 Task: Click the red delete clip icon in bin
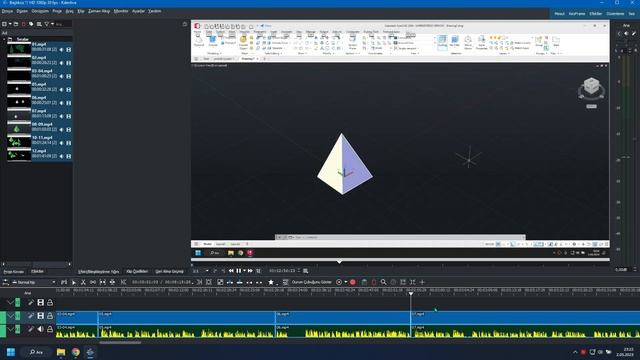coord(24,24)
